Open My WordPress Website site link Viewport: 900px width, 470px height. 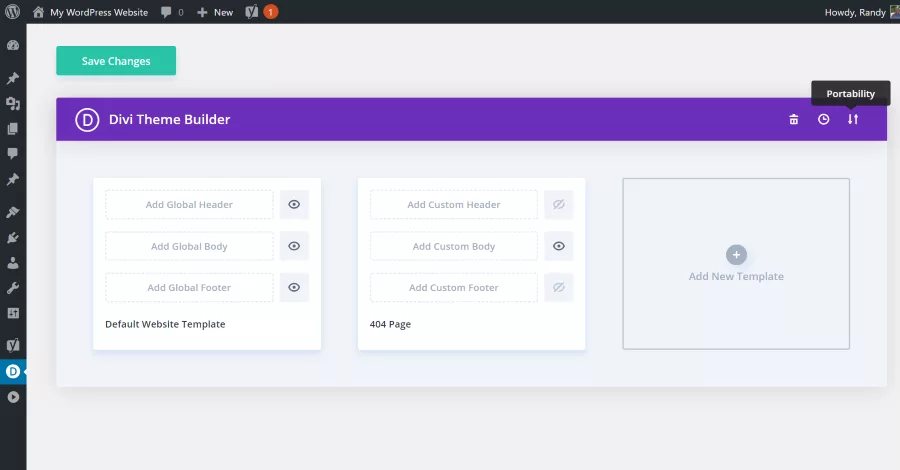(x=90, y=12)
